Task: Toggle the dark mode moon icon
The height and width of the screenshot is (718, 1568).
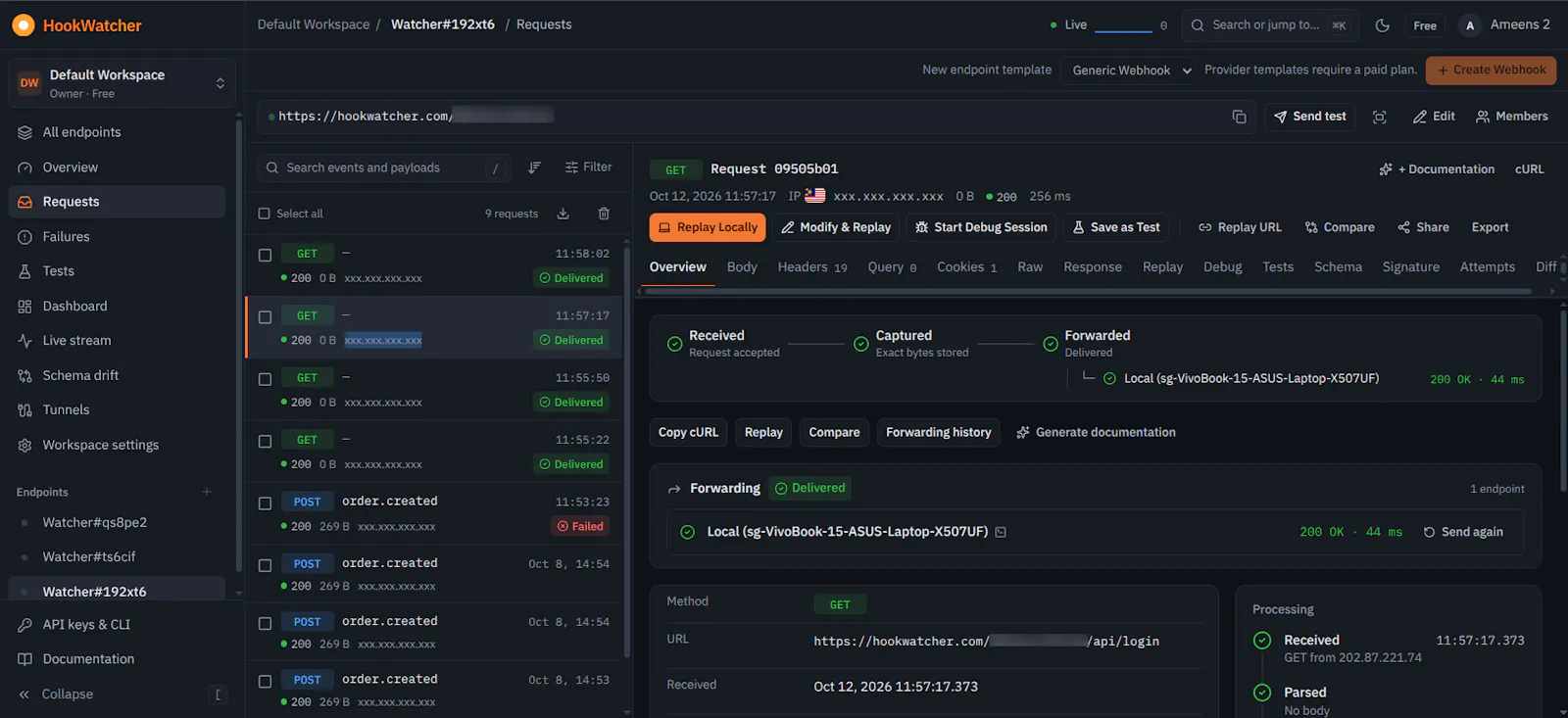Action: (x=1382, y=25)
